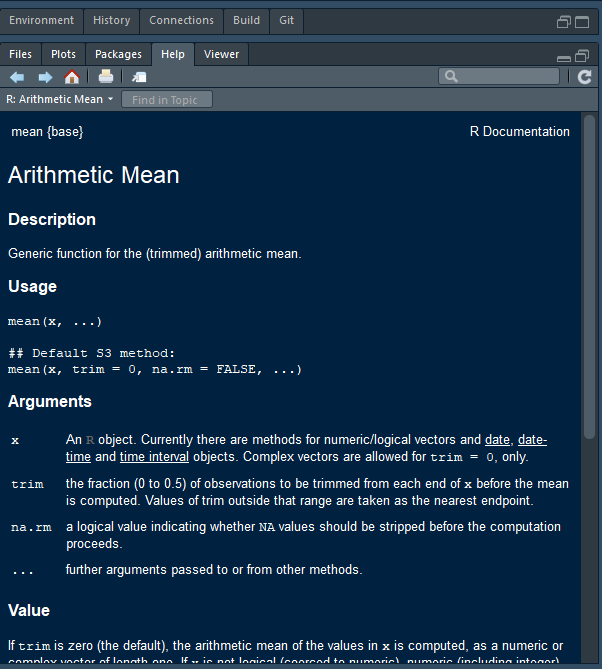
Task: Open the History tab
Action: (111, 20)
